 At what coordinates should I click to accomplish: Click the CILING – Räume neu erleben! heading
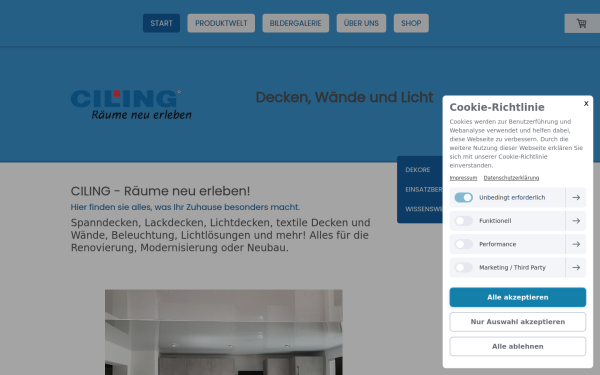click(x=160, y=191)
